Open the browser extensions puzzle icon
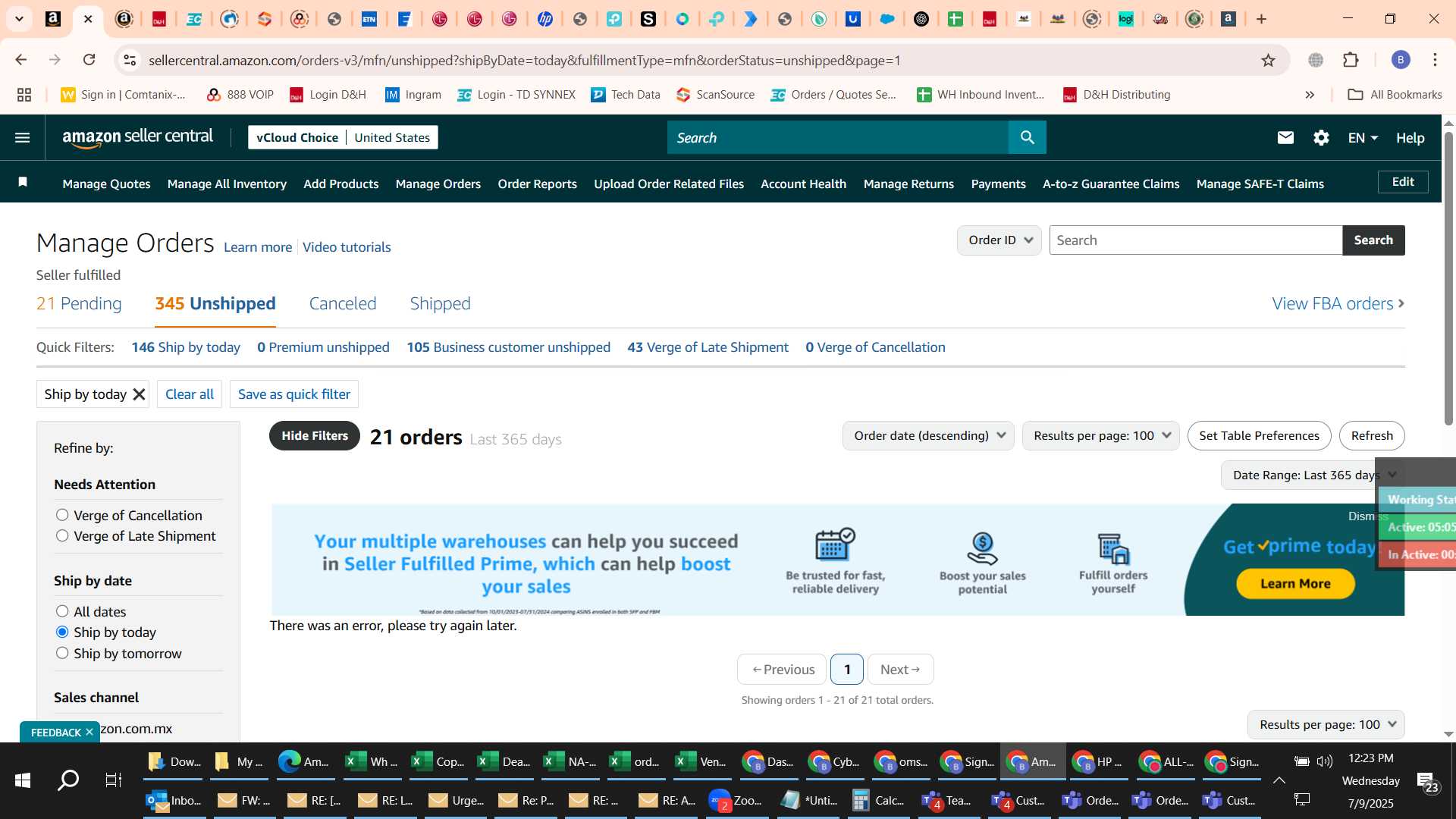Image resolution: width=1456 pixels, height=819 pixels. click(1351, 60)
